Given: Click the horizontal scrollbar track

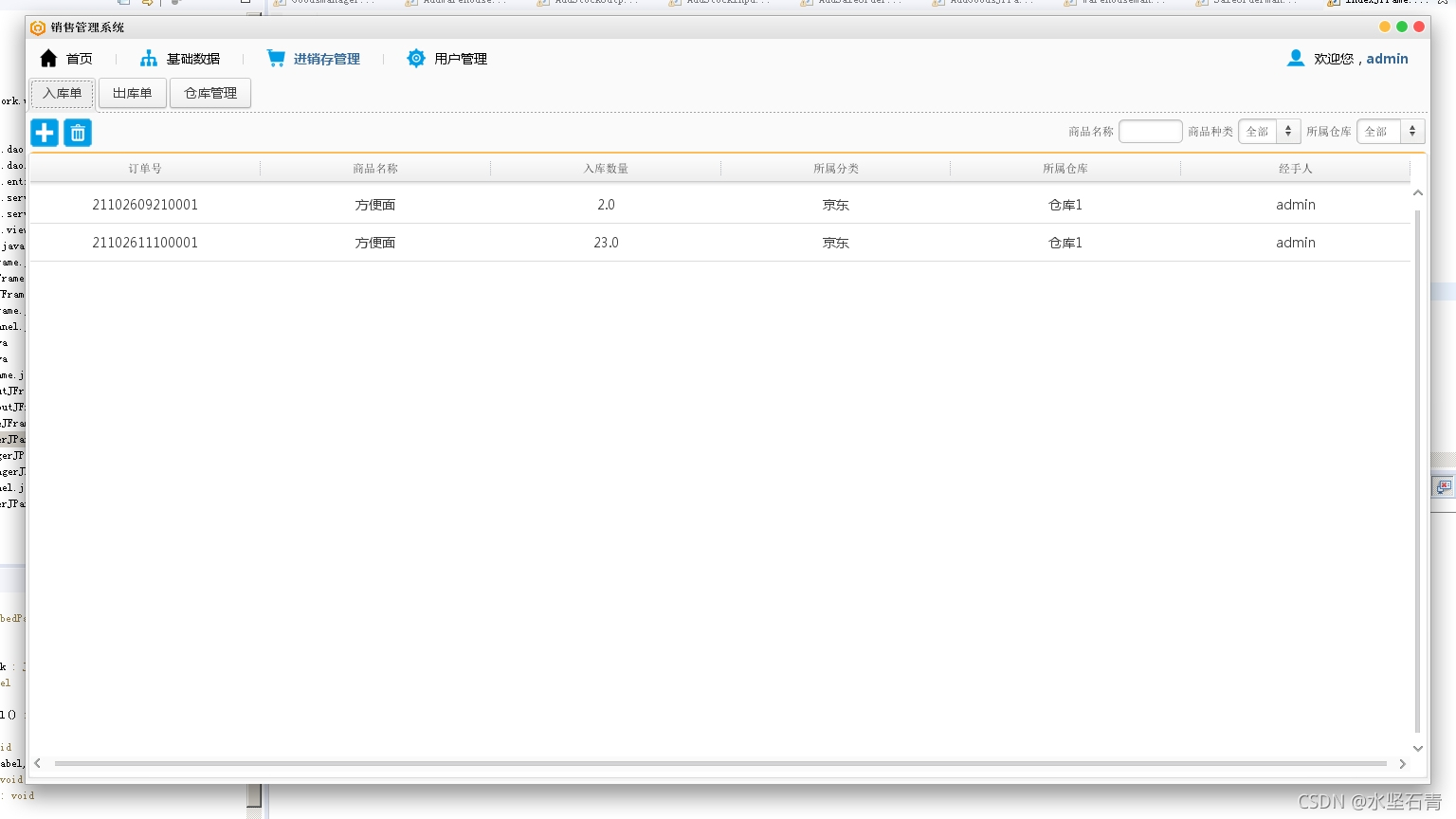Looking at the screenshot, I should tap(720, 763).
